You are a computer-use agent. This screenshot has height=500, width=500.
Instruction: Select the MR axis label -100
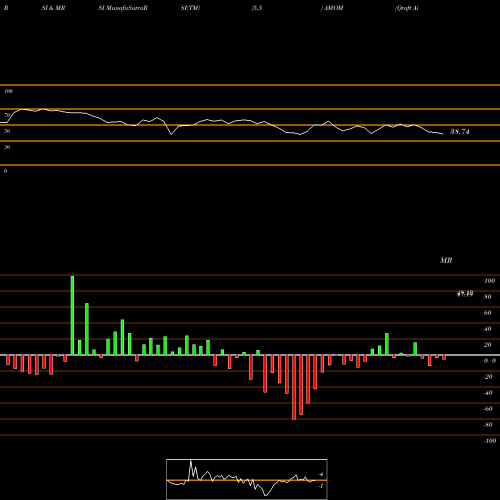point(490,441)
